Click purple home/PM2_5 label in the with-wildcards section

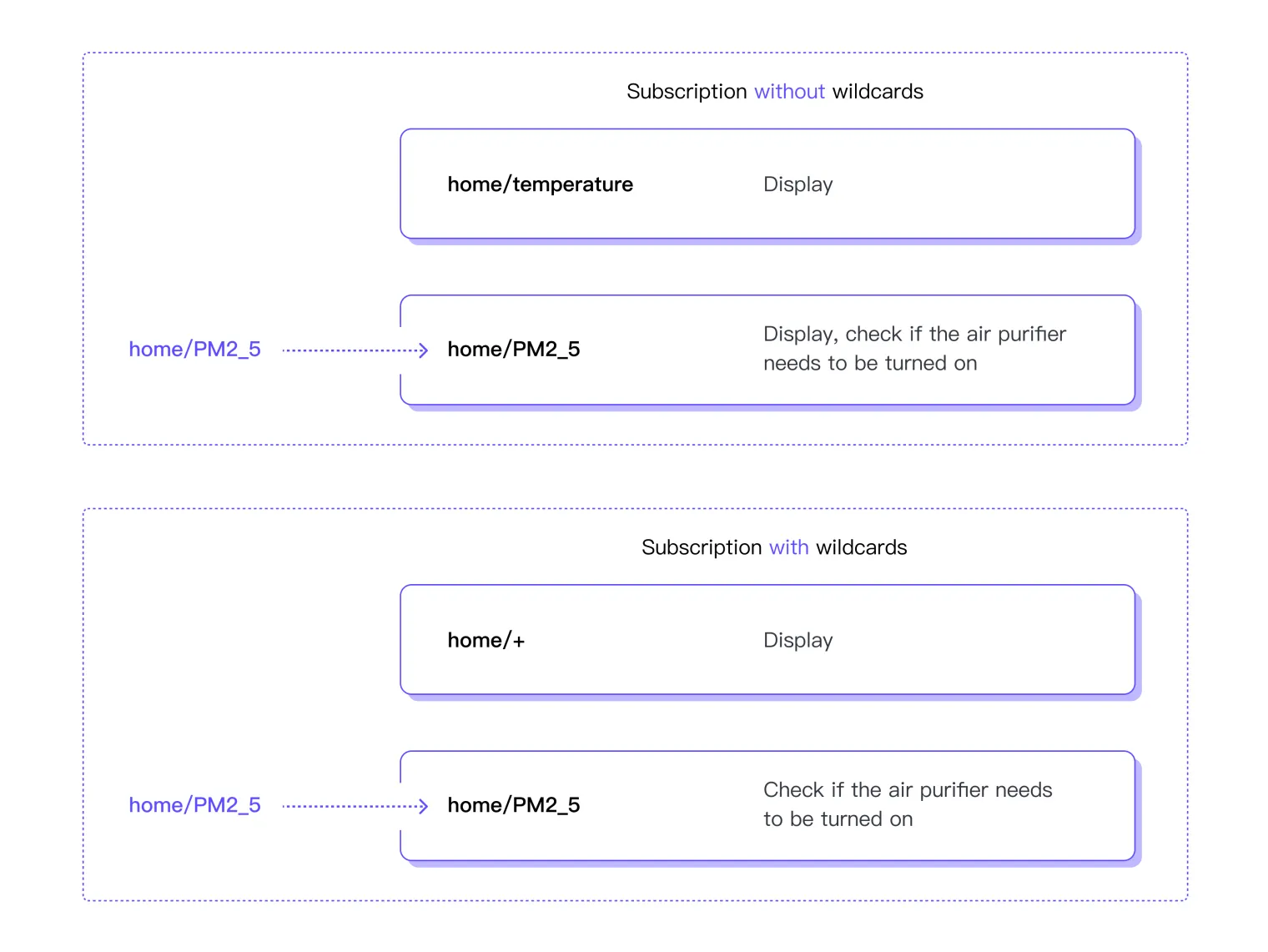(x=194, y=805)
